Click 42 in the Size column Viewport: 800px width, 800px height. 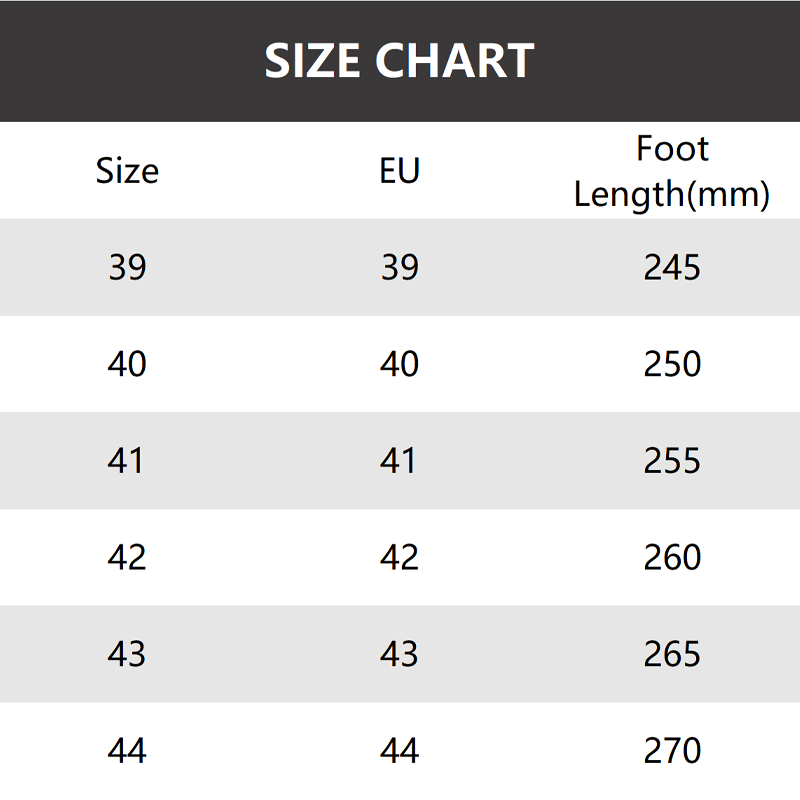coord(127,557)
